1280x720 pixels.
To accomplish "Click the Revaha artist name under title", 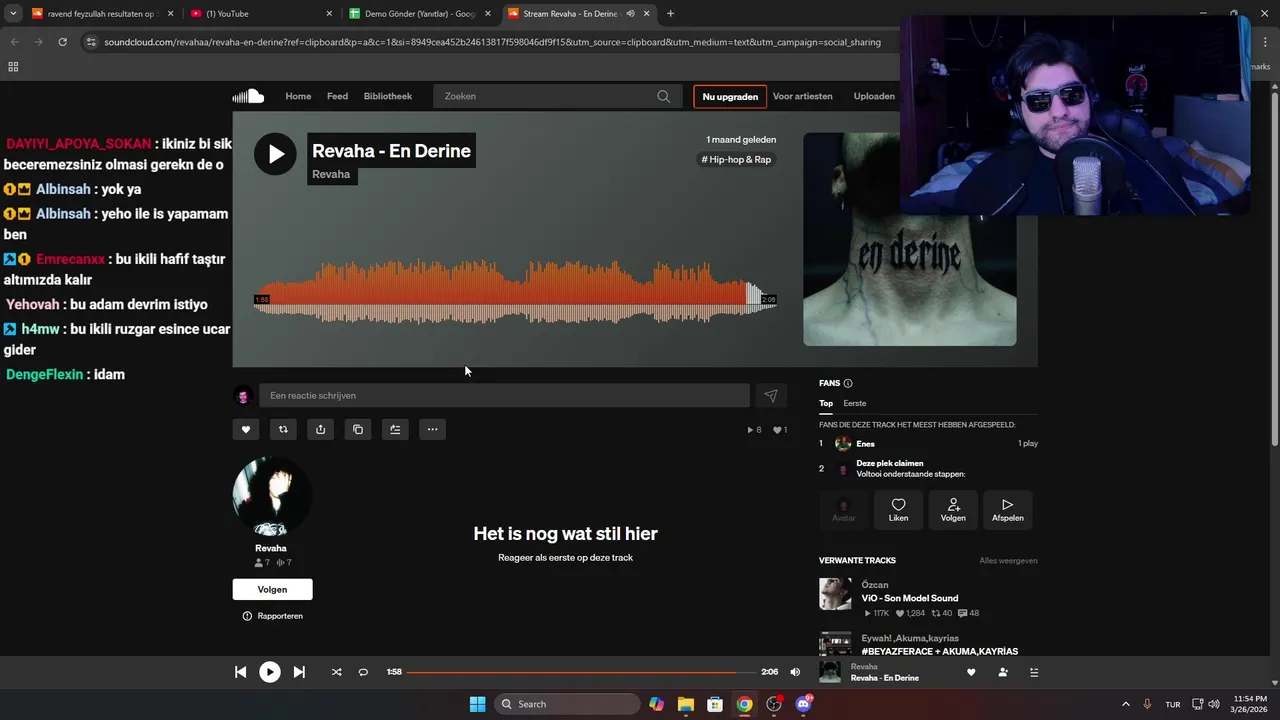I will click(x=331, y=174).
